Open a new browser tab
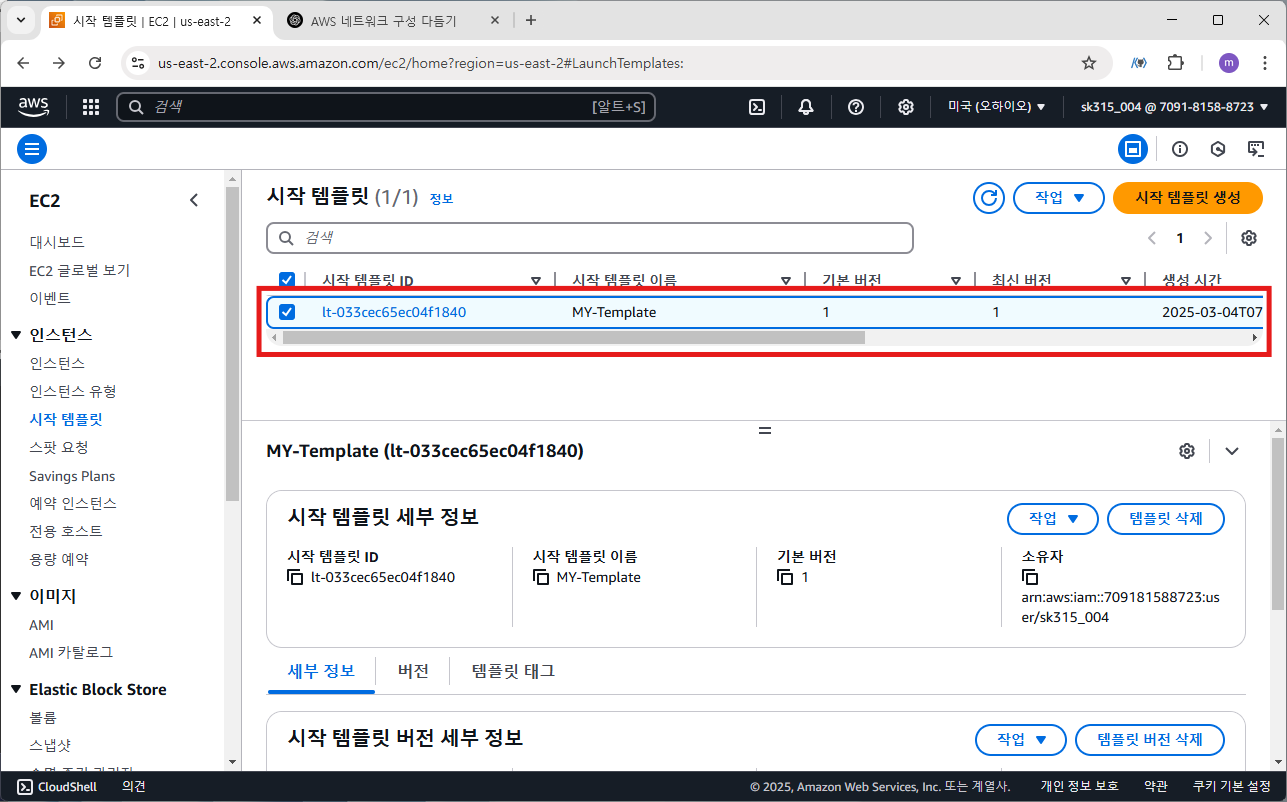The image size is (1287, 802). click(530, 20)
